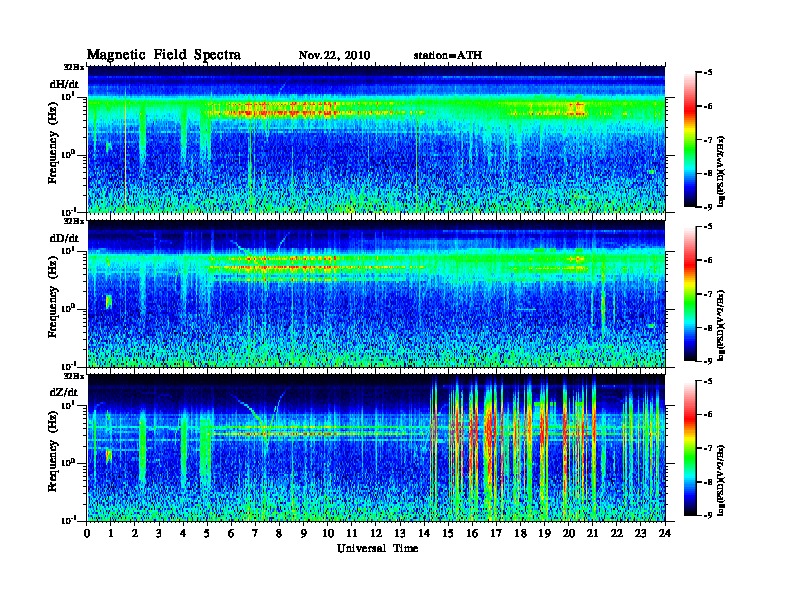Click the "-5" value on dH/dt color scale

click(708, 73)
